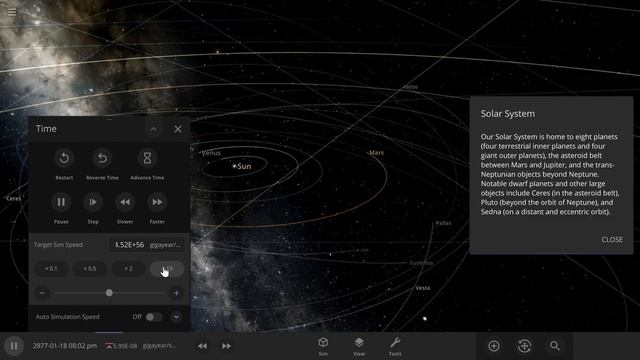
Task: Open the gigayear speed unit dropdown
Action: (x=165, y=244)
